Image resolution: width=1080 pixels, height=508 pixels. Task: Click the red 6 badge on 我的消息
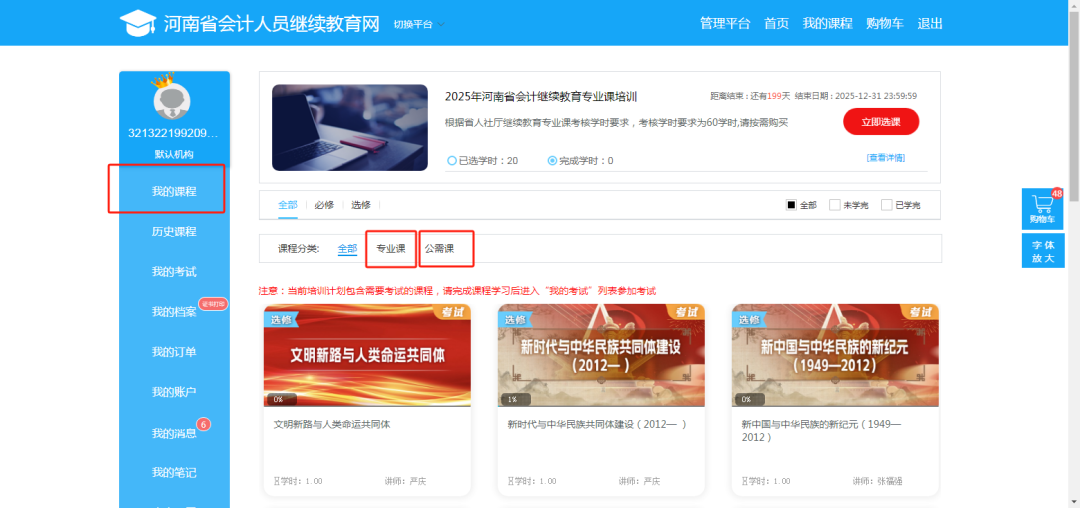pyautogui.click(x=203, y=424)
